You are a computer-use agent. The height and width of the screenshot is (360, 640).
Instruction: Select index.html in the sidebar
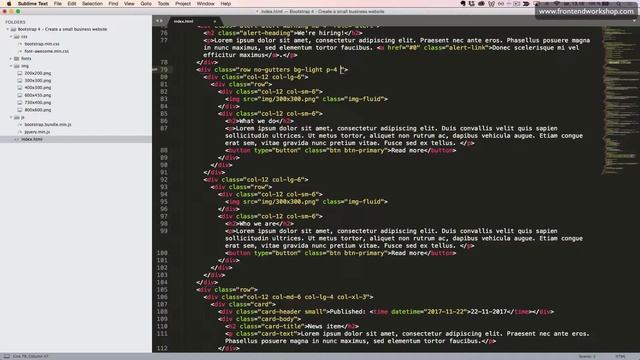[32, 140]
